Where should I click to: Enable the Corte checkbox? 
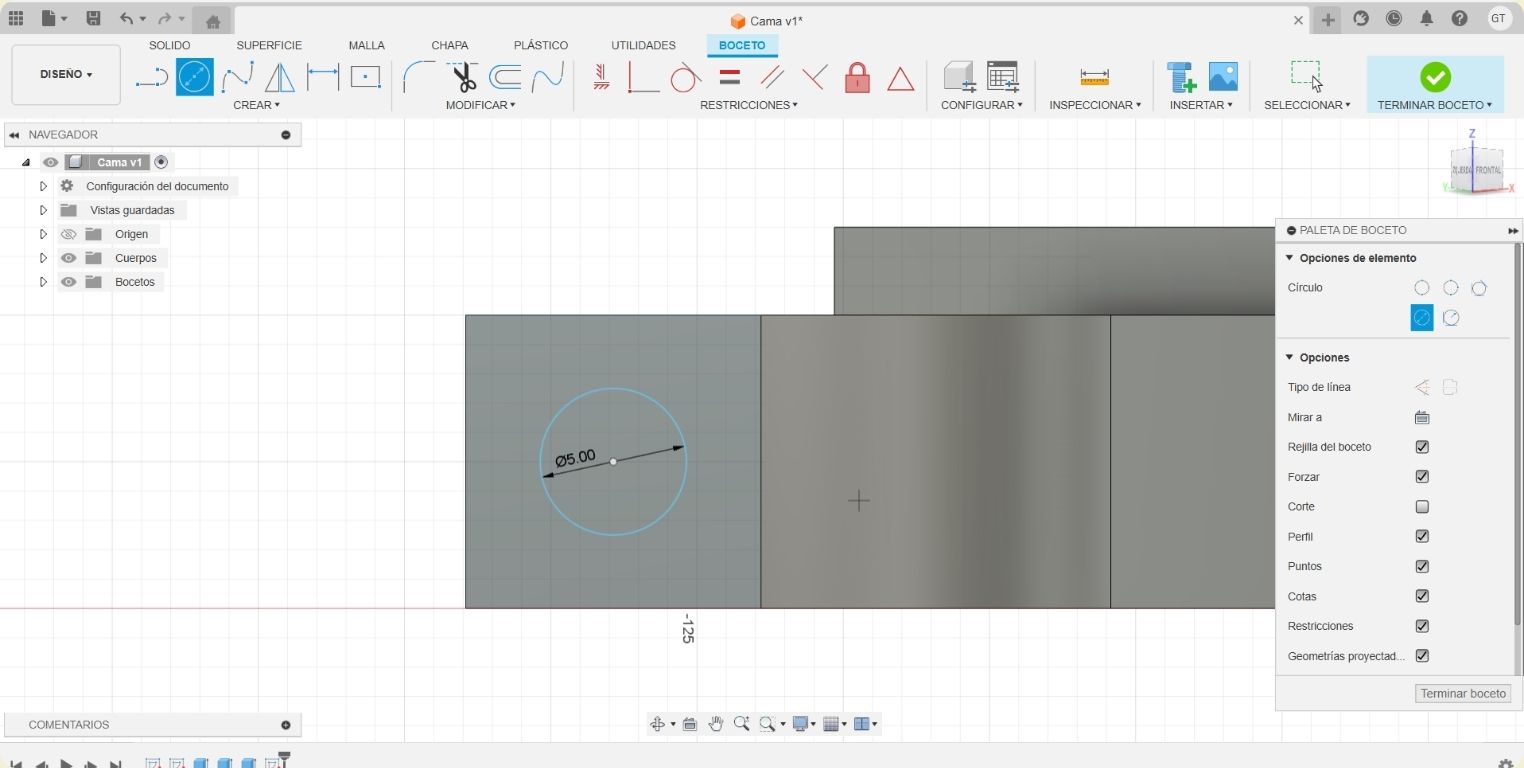click(1422, 507)
